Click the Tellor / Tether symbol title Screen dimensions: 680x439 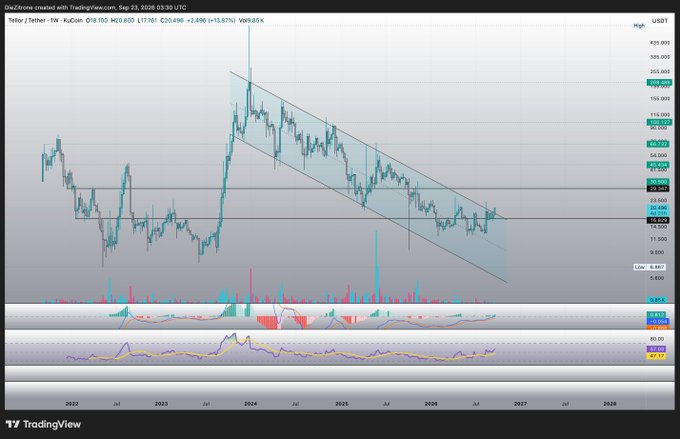coord(28,20)
